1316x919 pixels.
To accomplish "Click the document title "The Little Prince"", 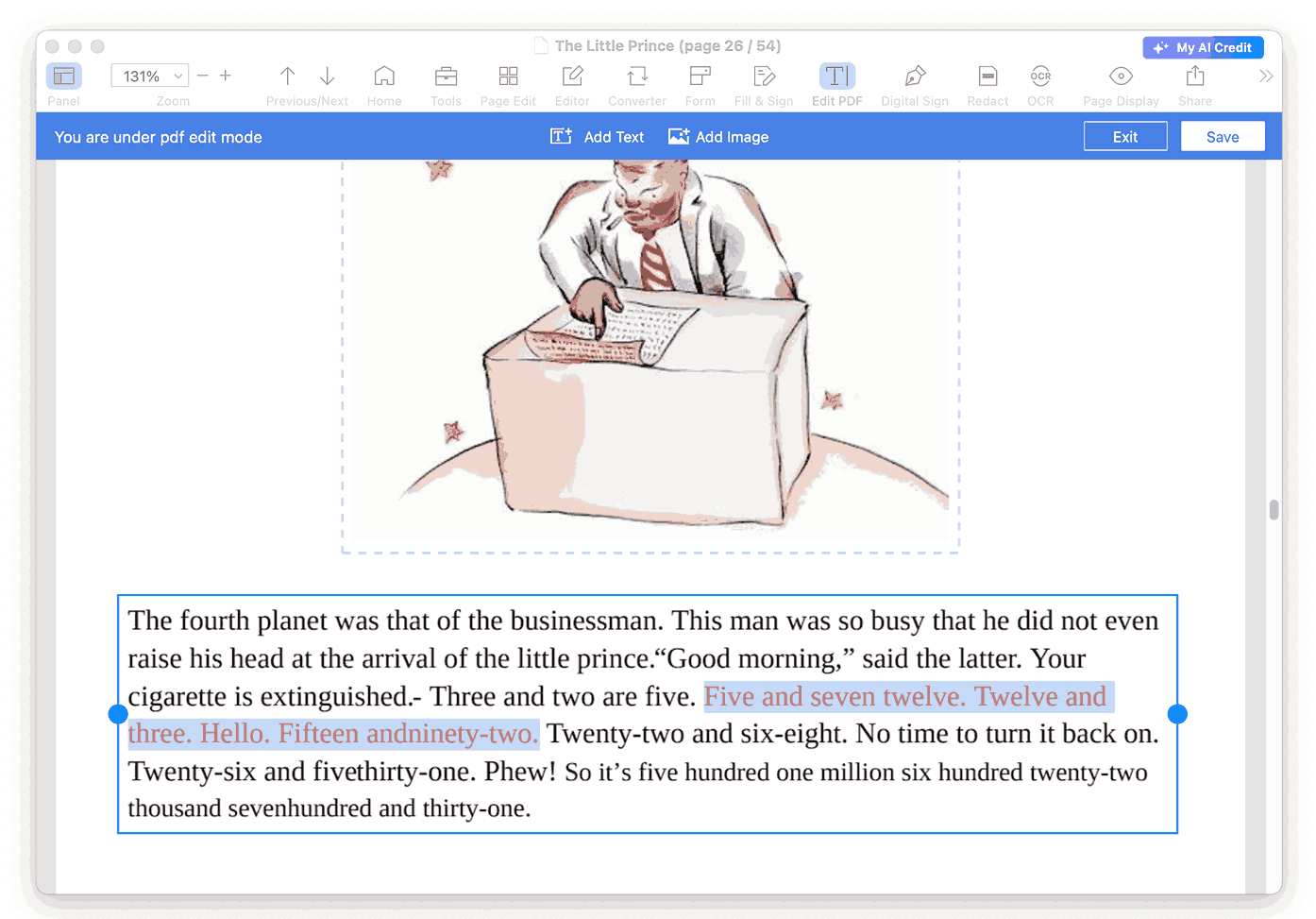I will (615, 45).
